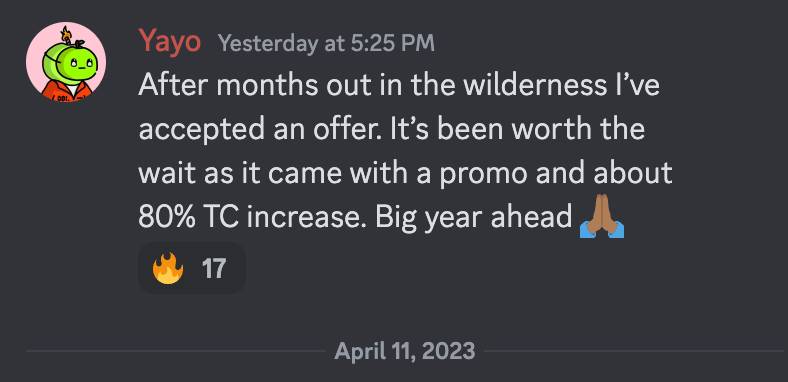
Task: Open Yayo's profile avatar
Action: pyautogui.click(x=66, y=62)
